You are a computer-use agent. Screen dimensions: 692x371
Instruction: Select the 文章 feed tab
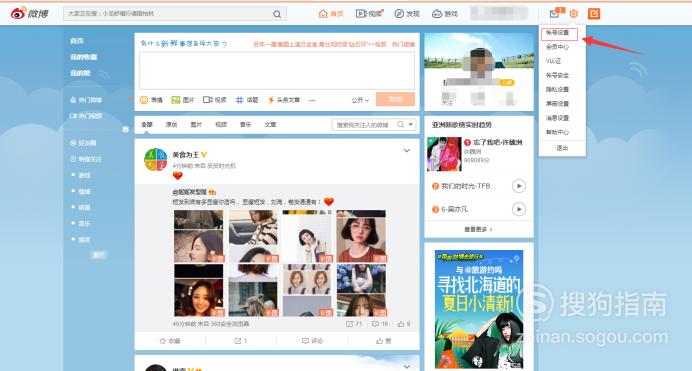(270, 125)
